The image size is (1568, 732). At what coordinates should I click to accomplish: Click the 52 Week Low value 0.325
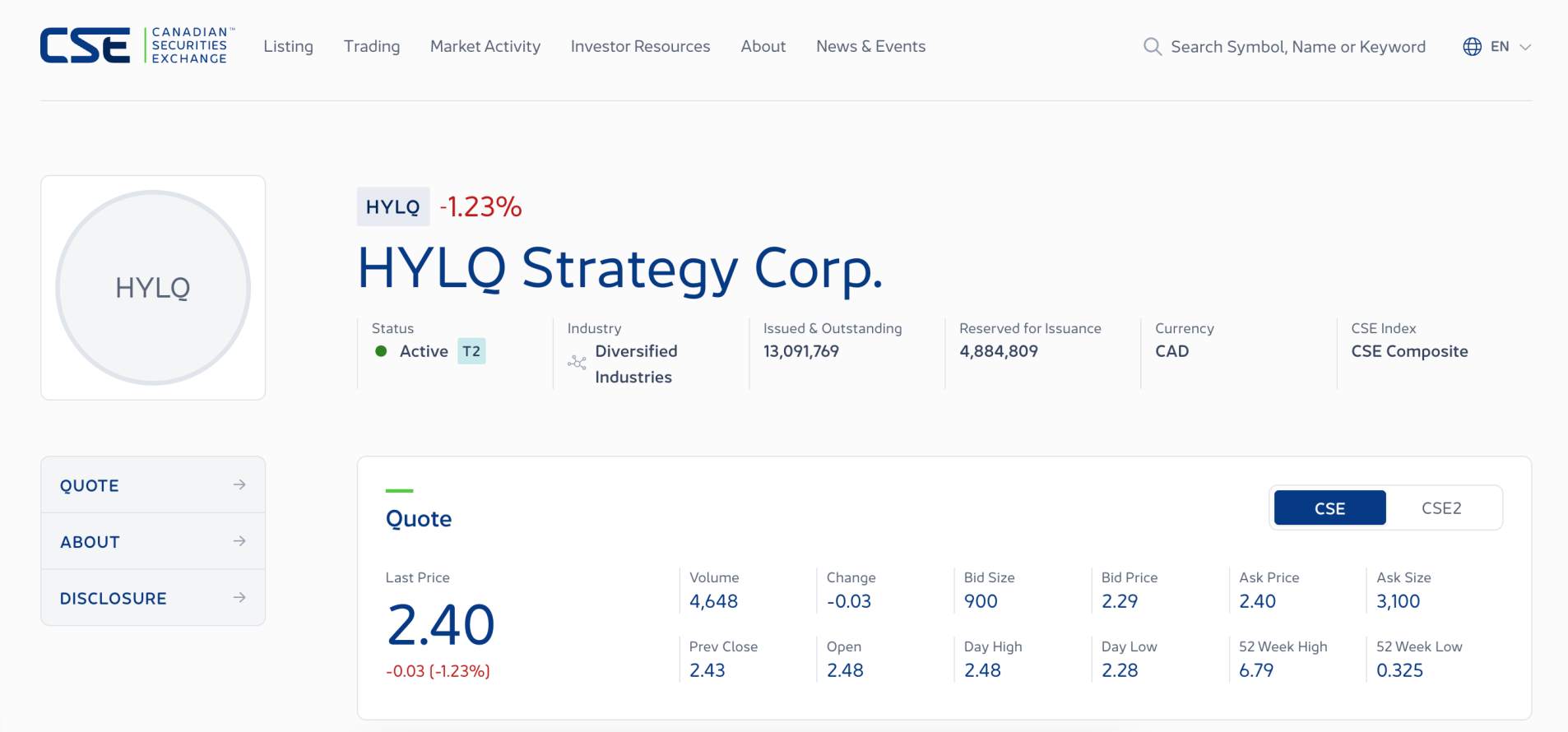(x=1399, y=670)
